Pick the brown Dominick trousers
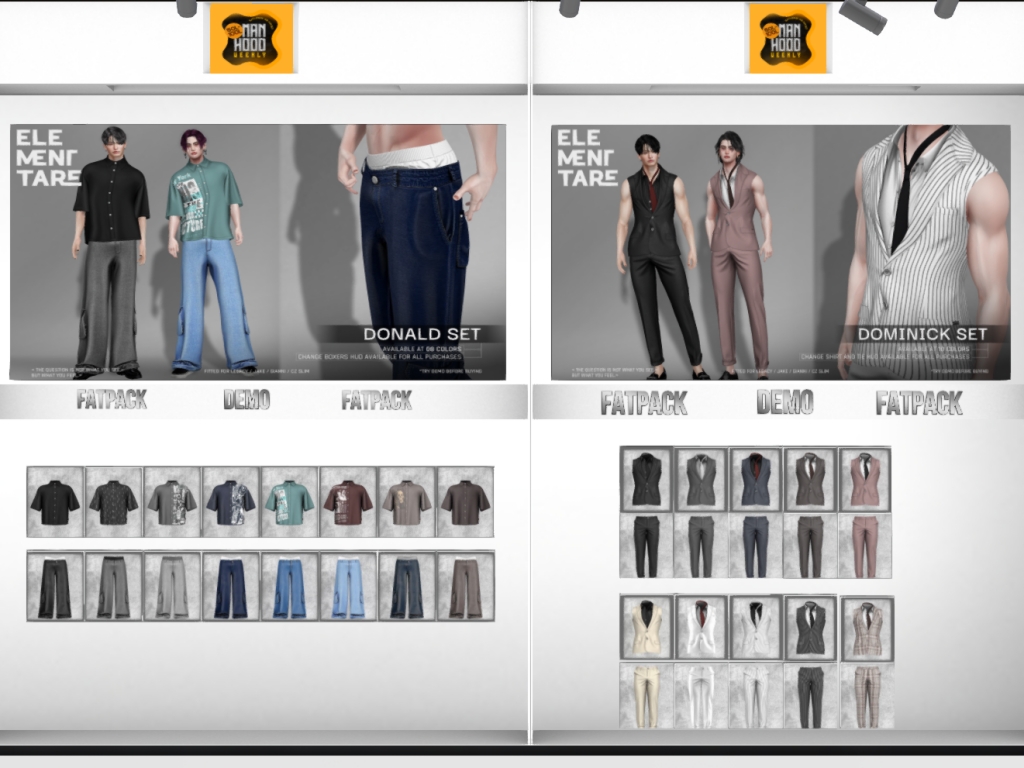This screenshot has height=768, width=1024. 810,546
